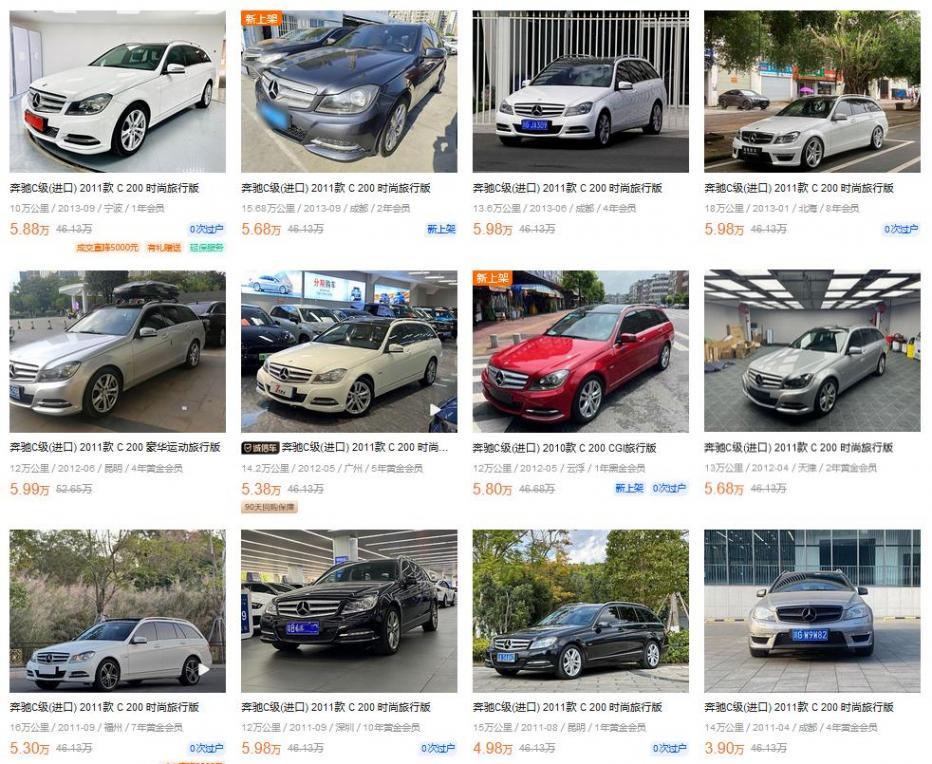
Task: Click the play icon on cream wagon photo
Action: pyautogui.click(x=436, y=410)
